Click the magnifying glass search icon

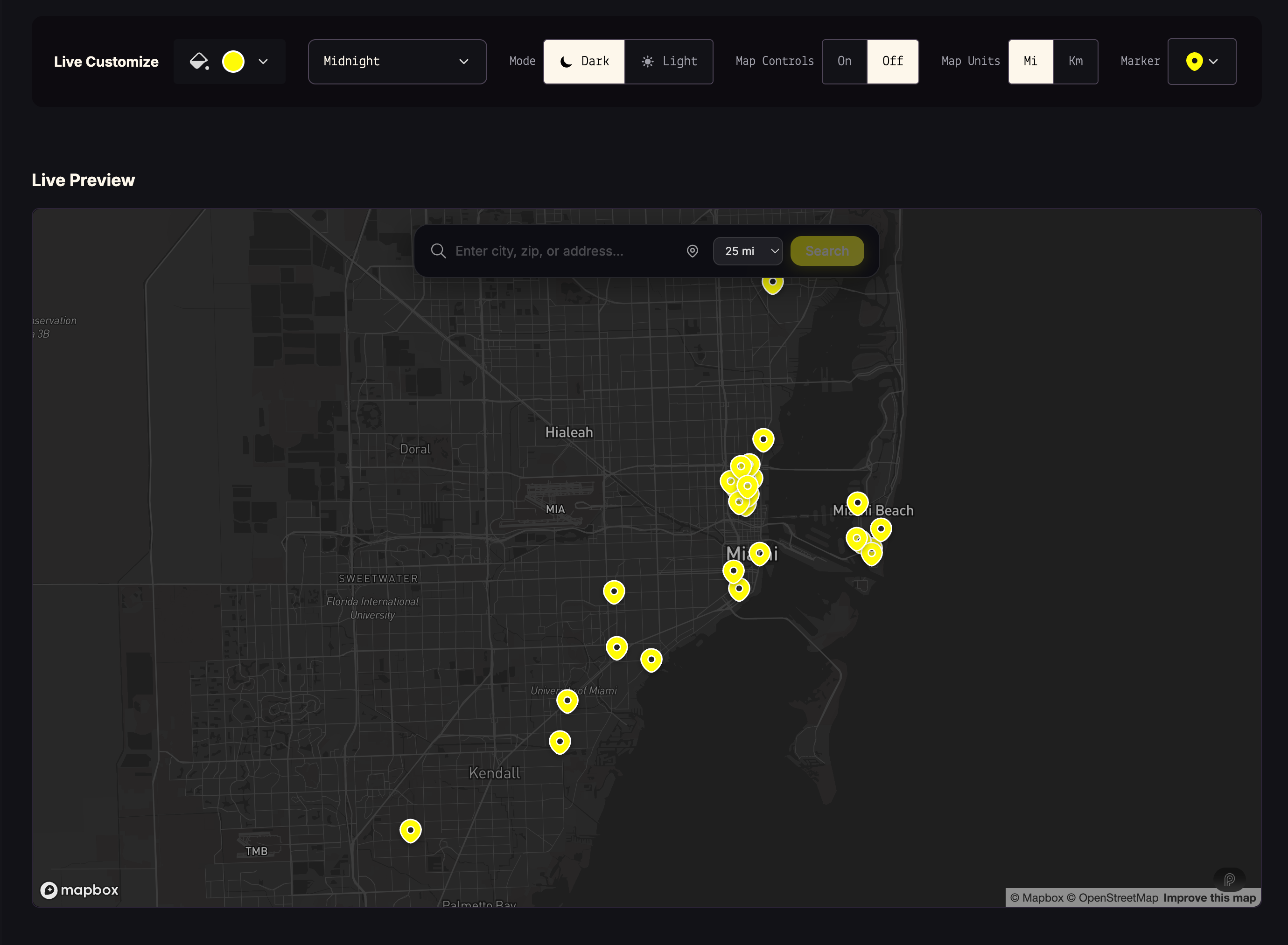(438, 251)
